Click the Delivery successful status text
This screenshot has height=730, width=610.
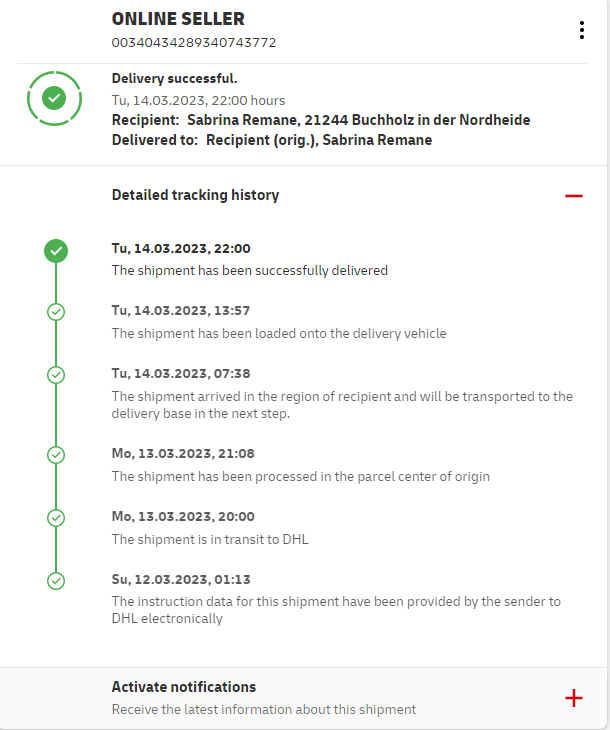[174, 78]
